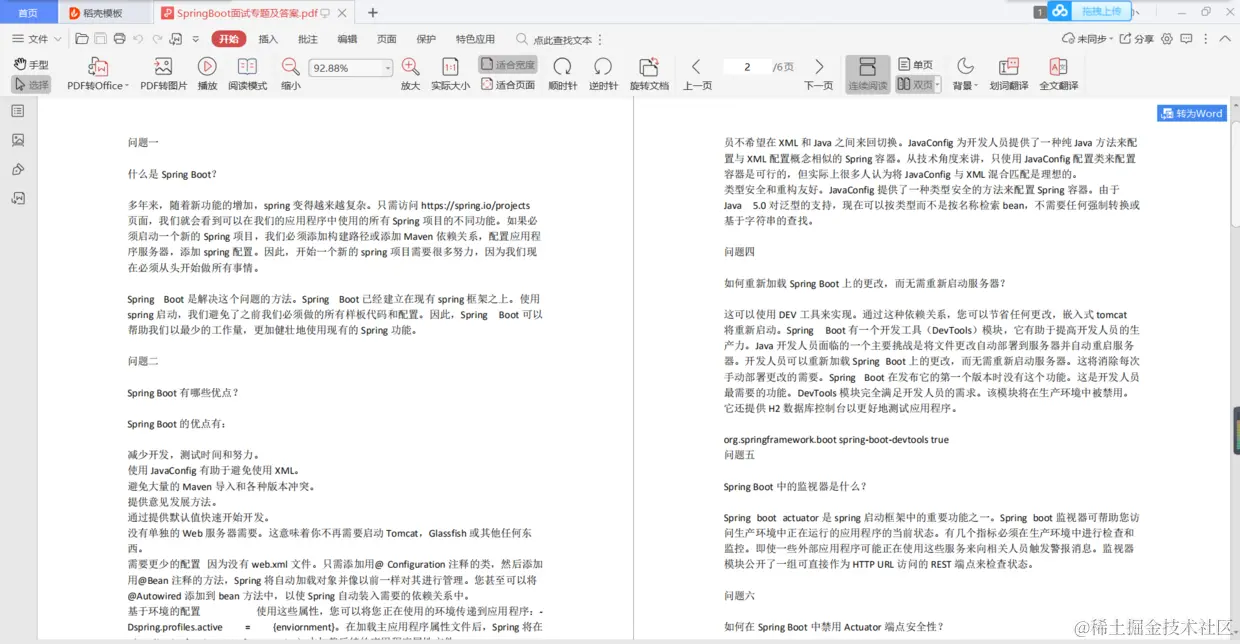The width and height of the screenshot is (1240, 644).
Task: Open 双页 layout dropdown arrow
Action: [938, 85]
